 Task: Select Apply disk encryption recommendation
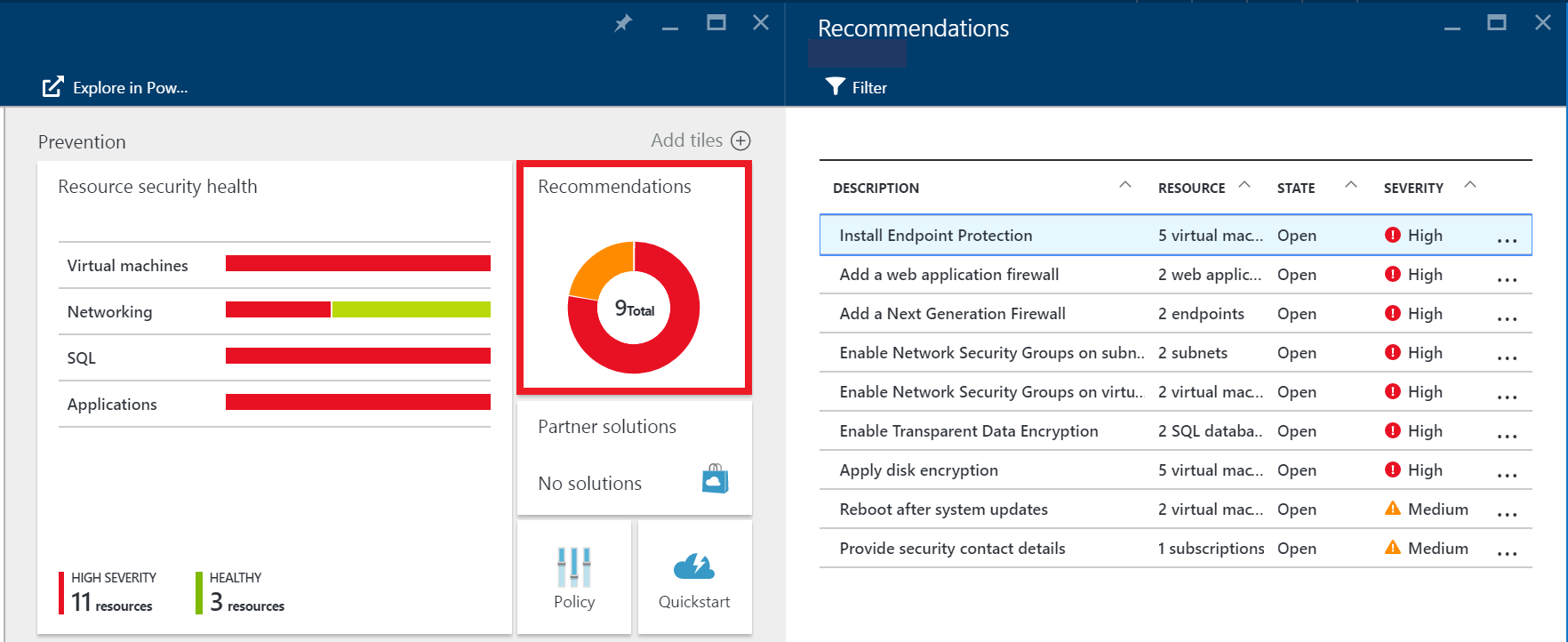click(1175, 469)
